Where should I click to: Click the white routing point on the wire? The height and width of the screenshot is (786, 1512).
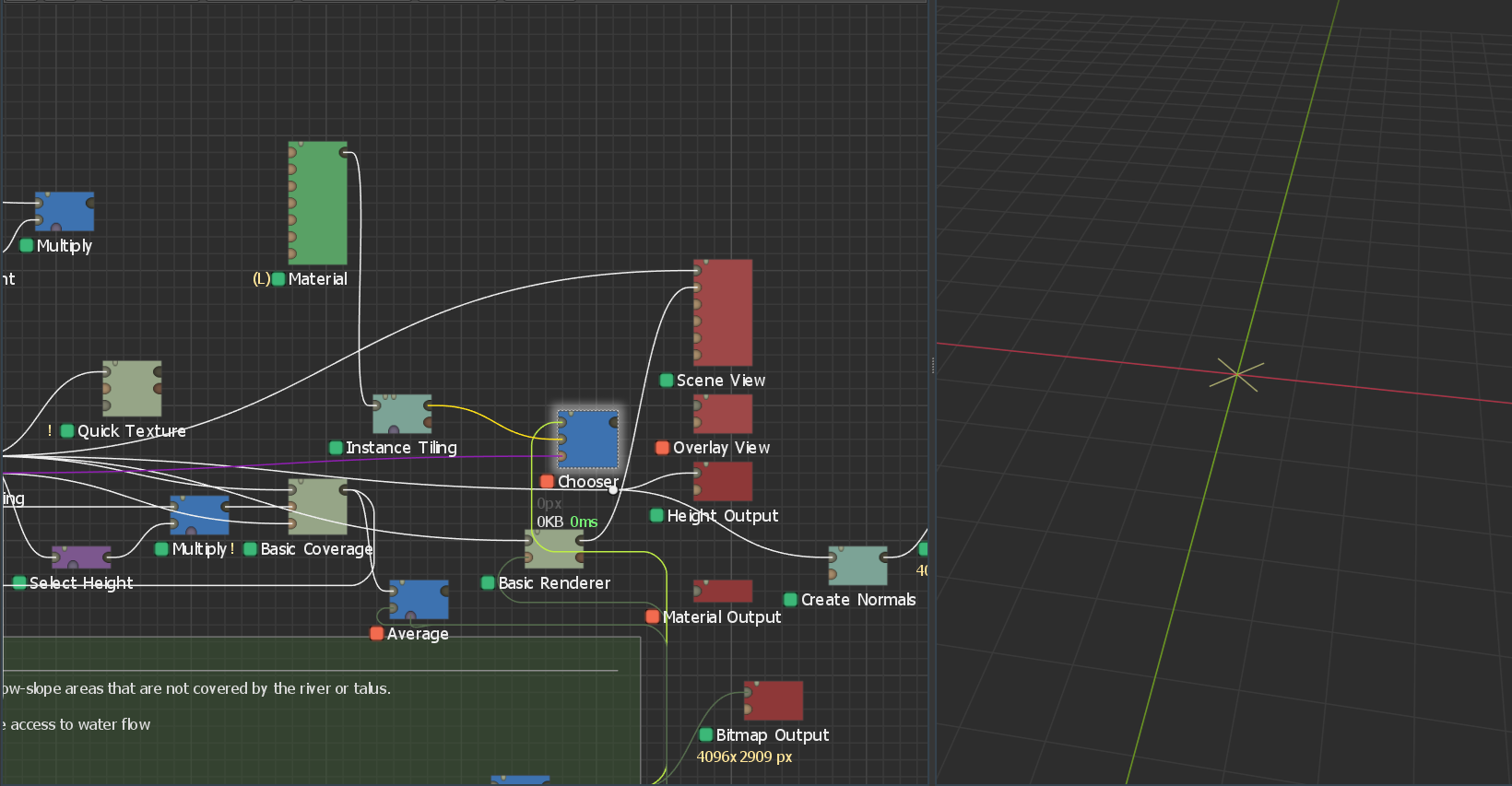pos(613,489)
